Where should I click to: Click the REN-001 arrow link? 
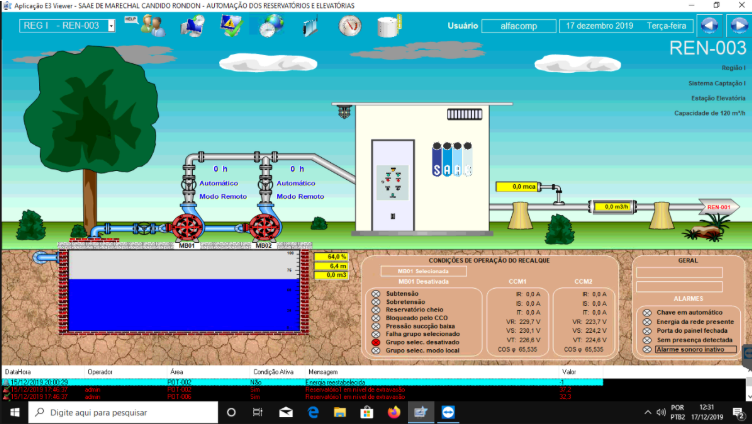point(719,207)
